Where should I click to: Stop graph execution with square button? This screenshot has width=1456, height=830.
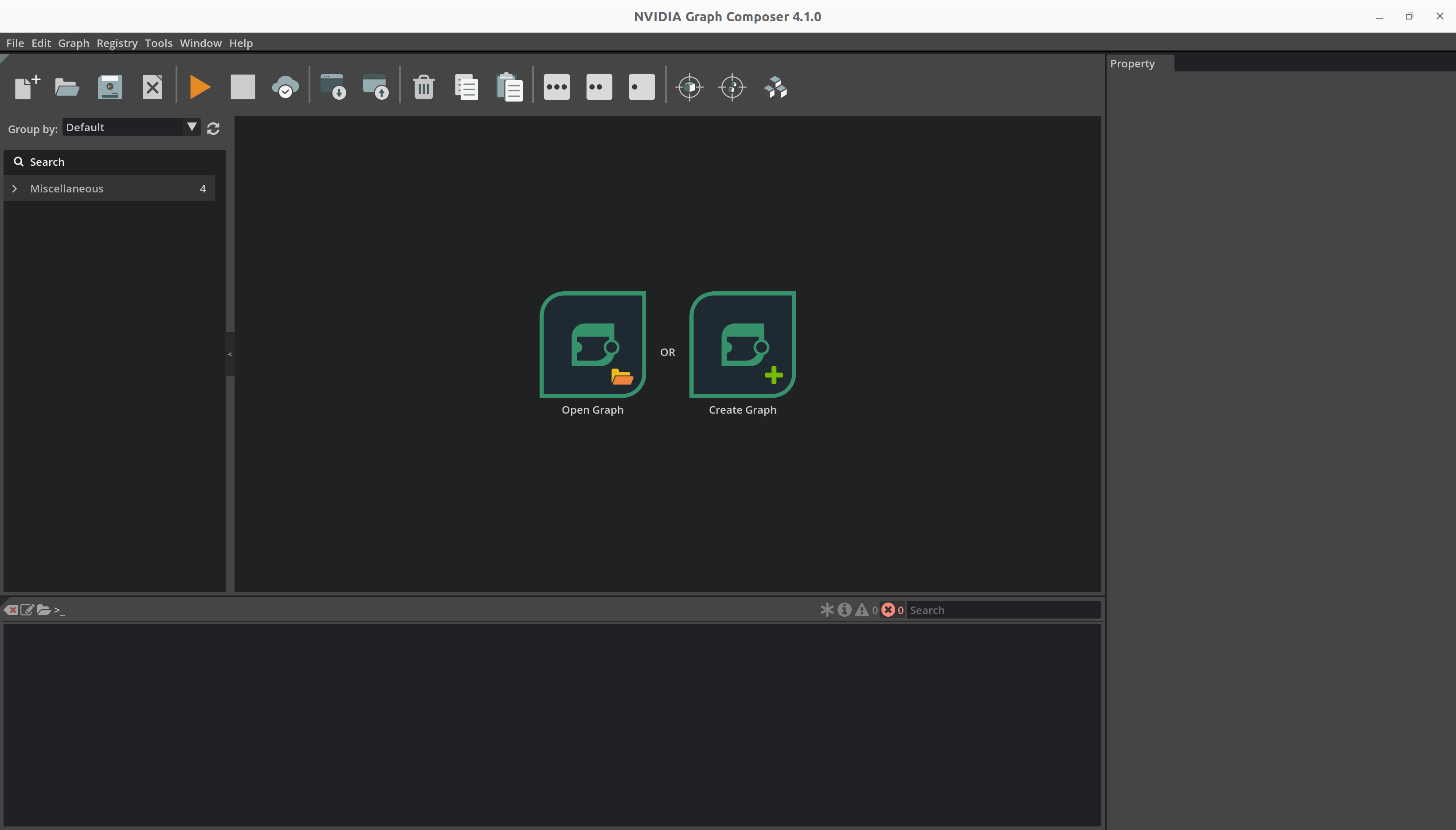coord(243,87)
